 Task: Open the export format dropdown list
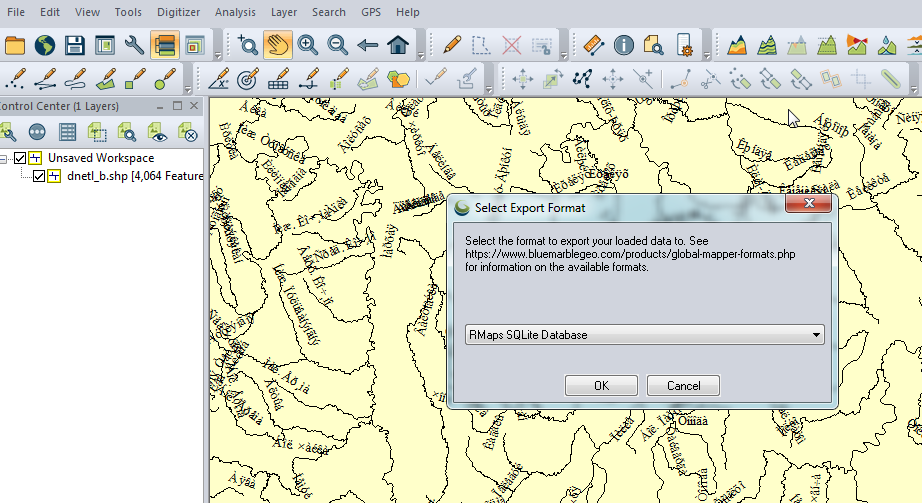click(816, 335)
